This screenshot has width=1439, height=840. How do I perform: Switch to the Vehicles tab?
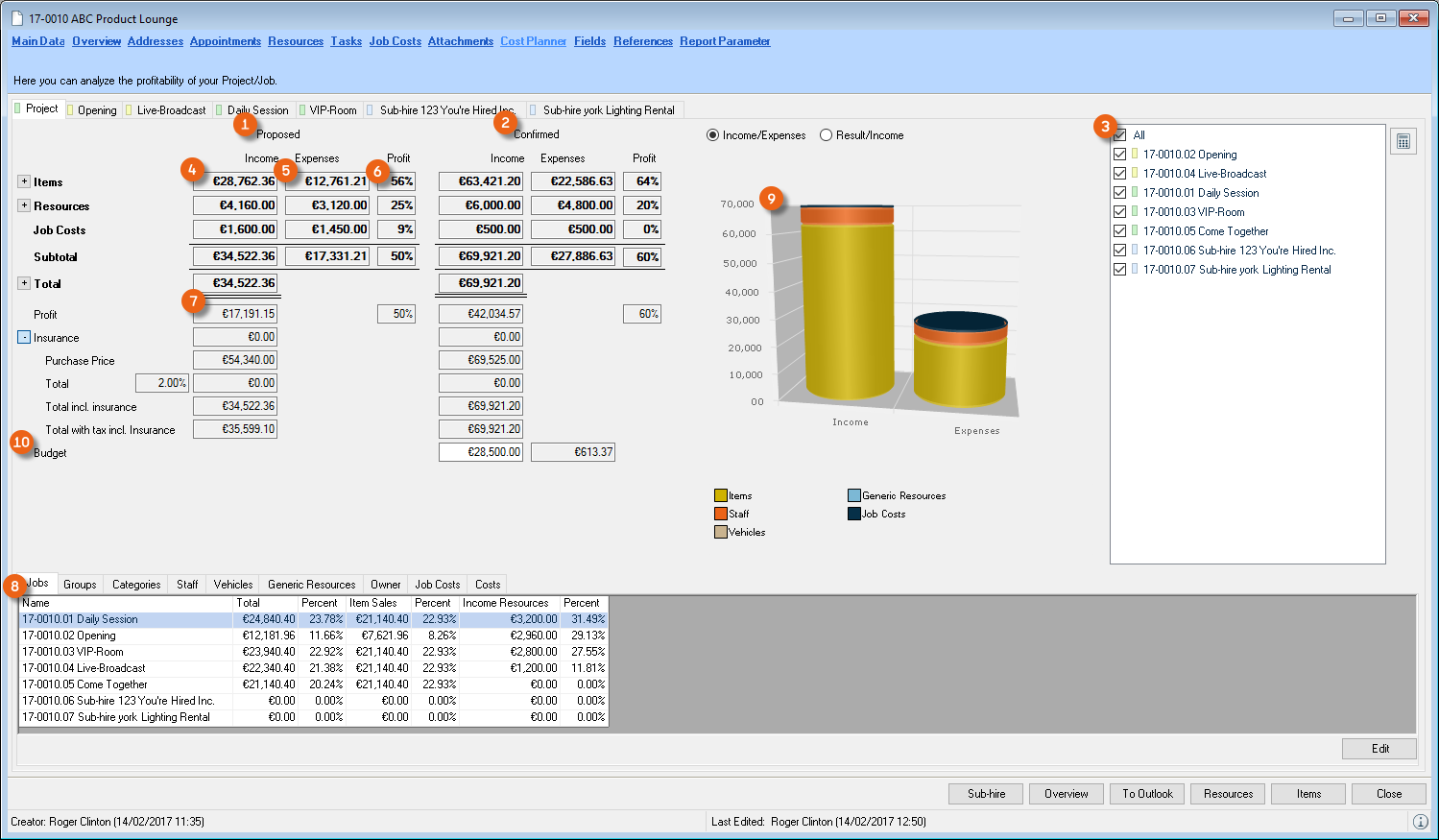pyautogui.click(x=233, y=585)
